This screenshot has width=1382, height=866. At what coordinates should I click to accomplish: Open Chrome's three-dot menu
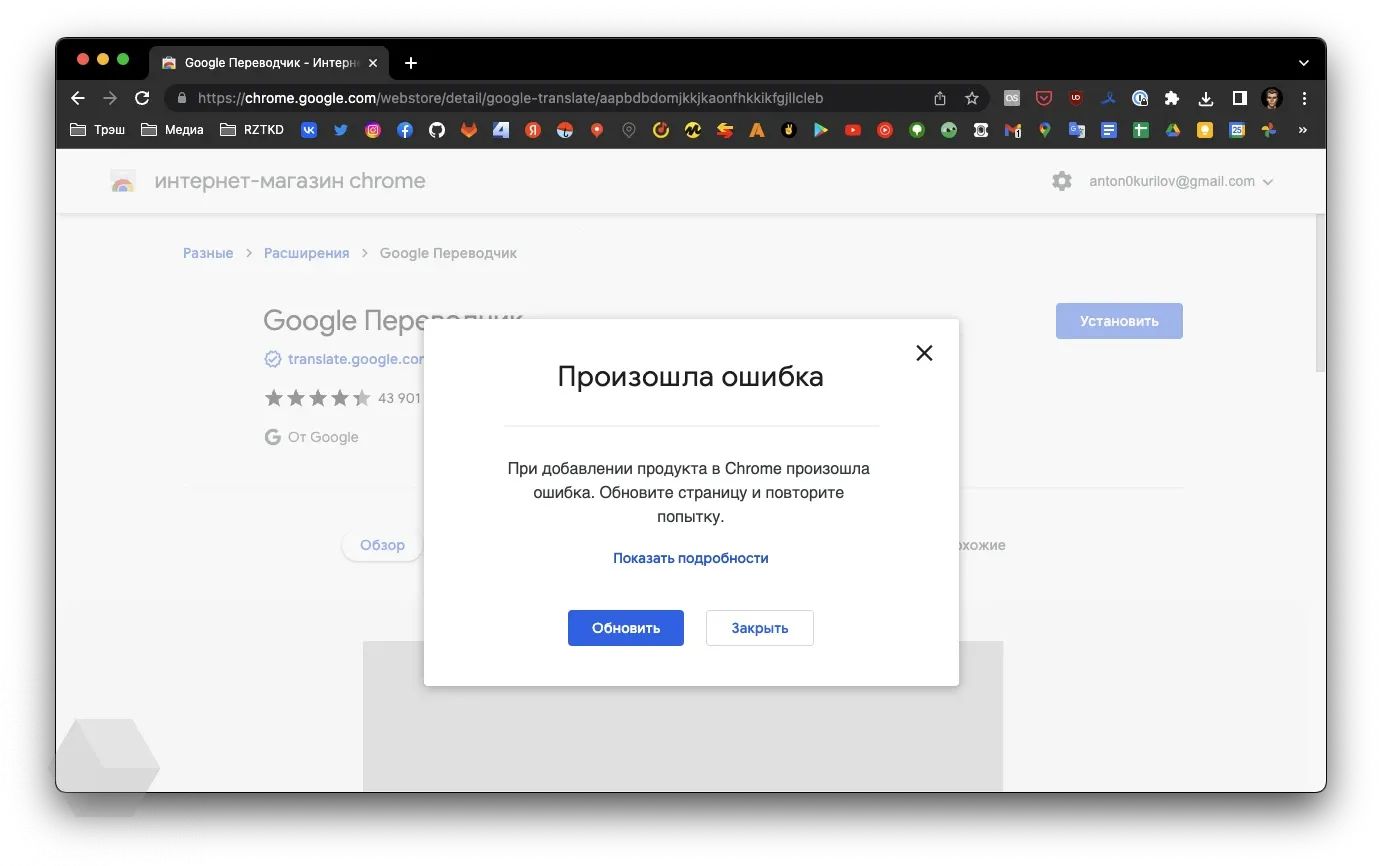1304,98
